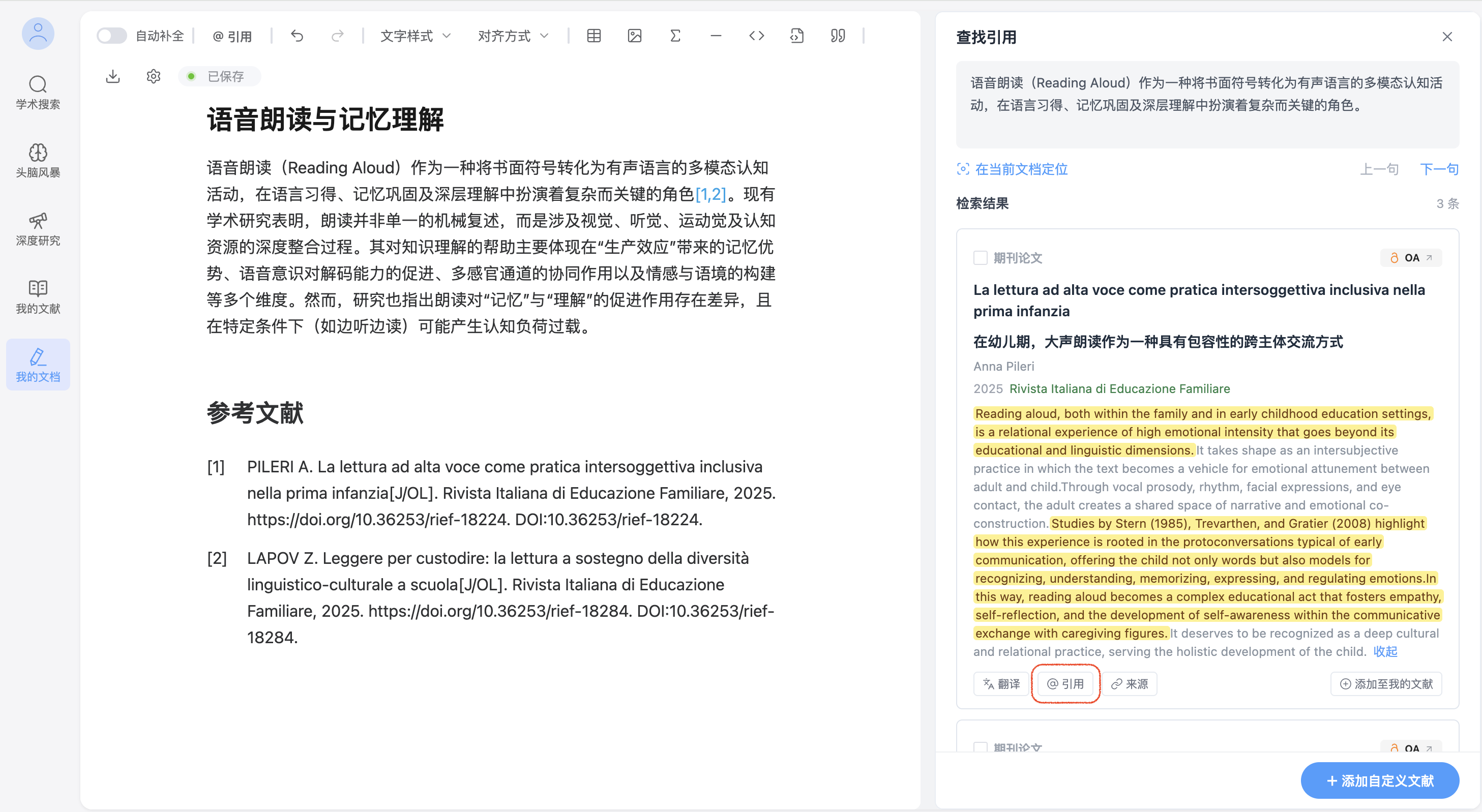Click the 已保存 status indicator
The width and height of the screenshot is (1482, 812).
pos(219,76)
